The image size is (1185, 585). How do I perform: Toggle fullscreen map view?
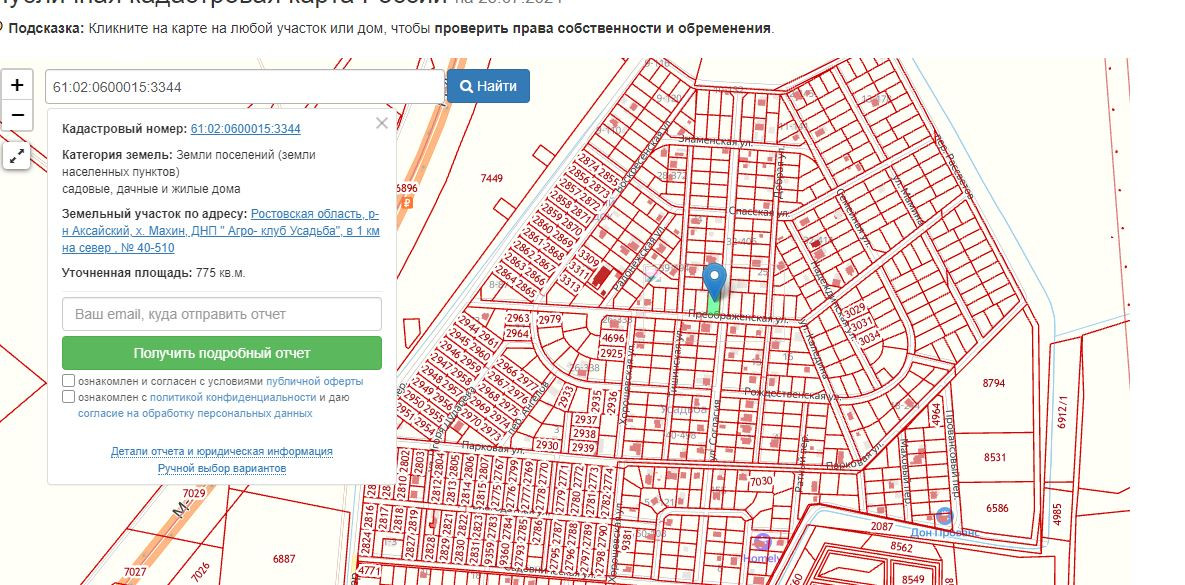[17, 156]
